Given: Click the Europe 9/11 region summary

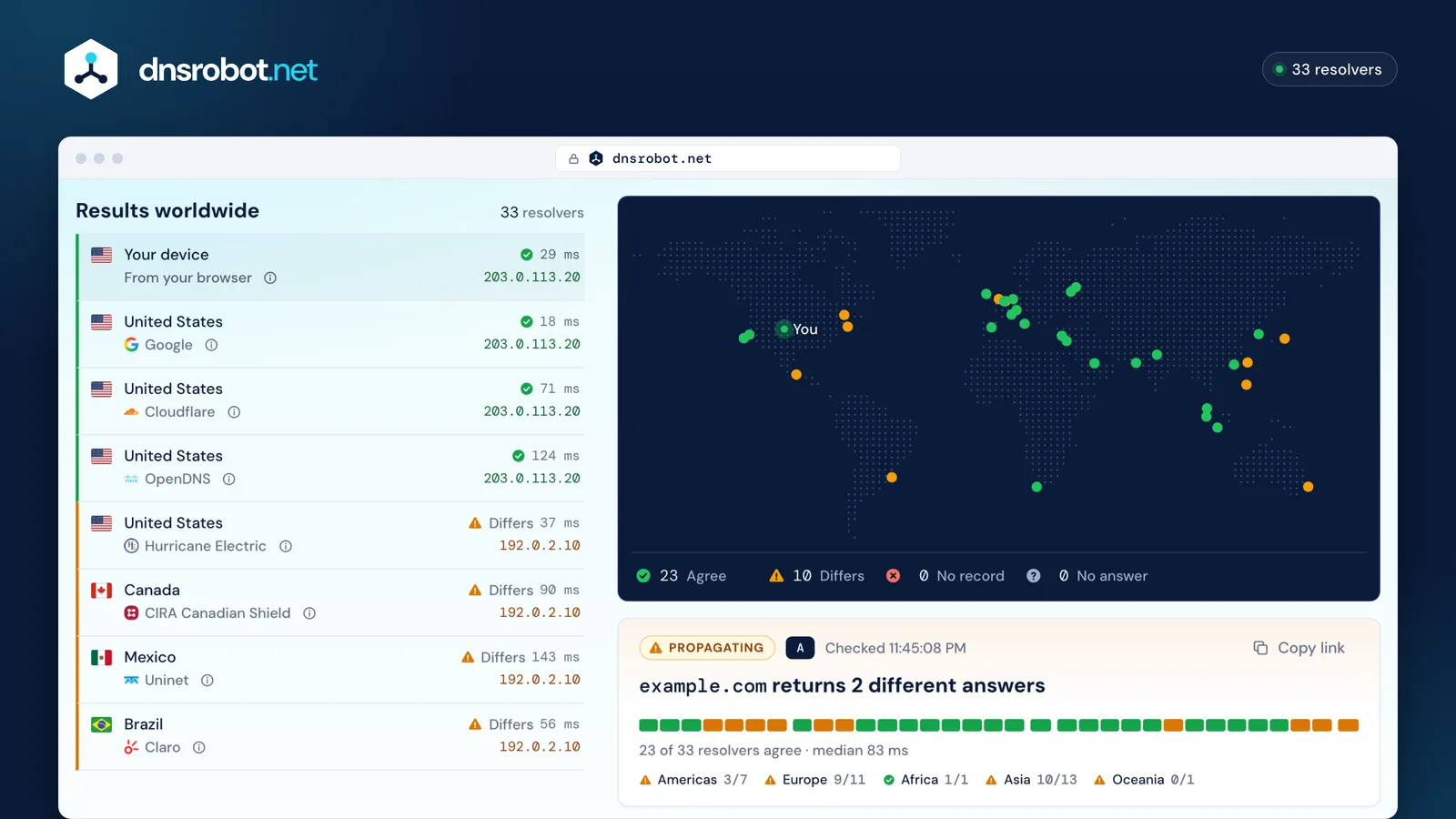Looking at the screenshot, I should click(x=814, y=780).
